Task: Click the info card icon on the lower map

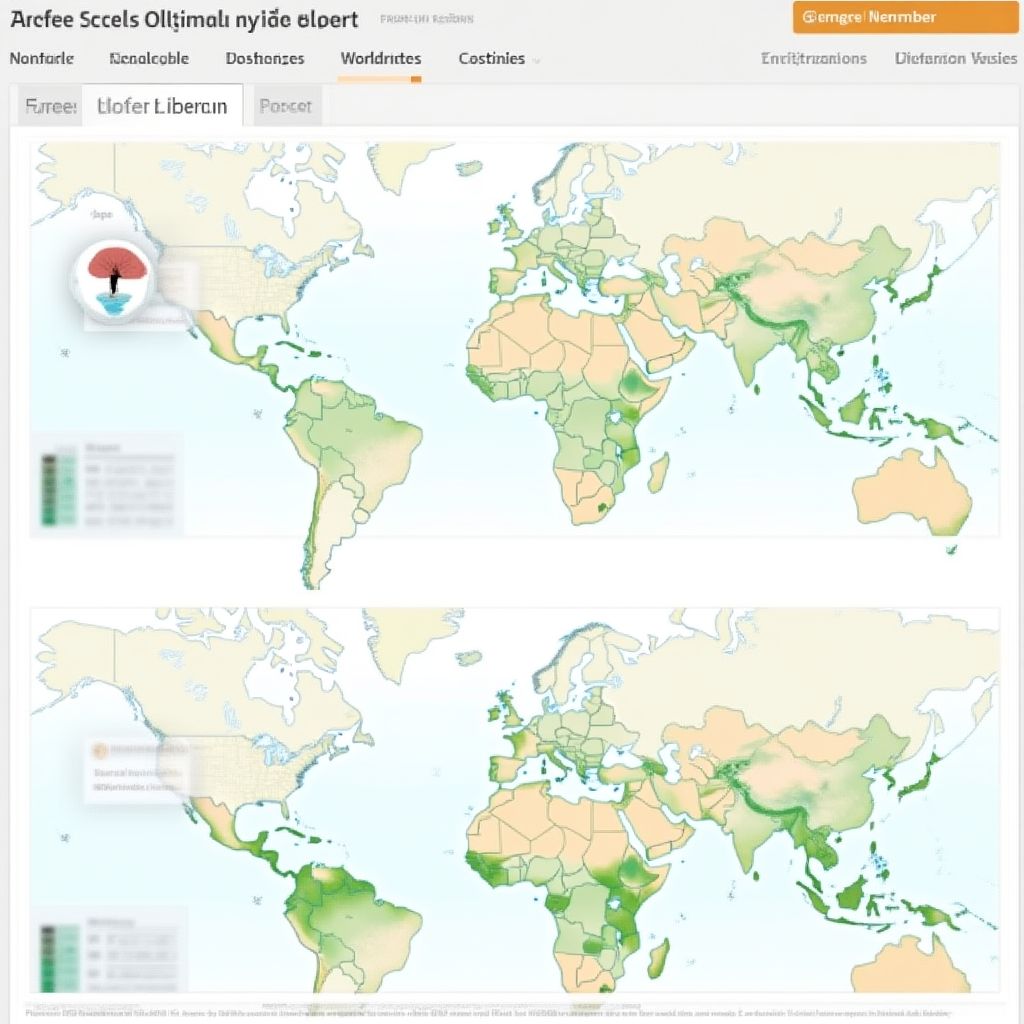Action: tap(99, 748)
